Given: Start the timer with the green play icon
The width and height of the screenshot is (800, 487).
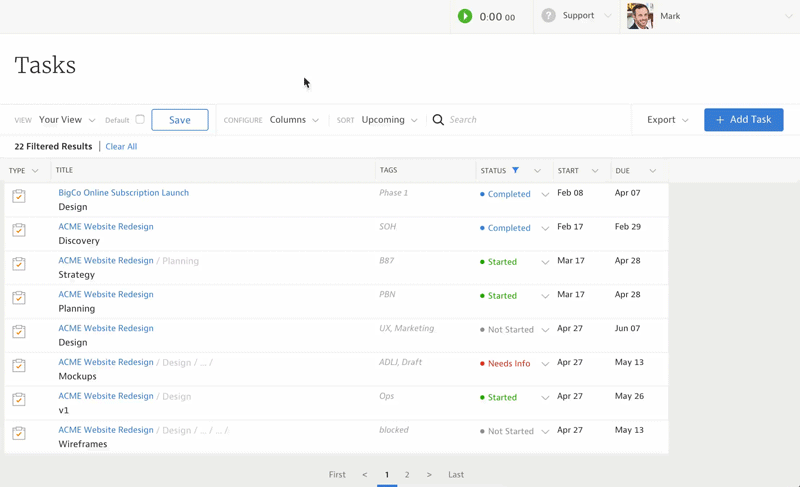Looking at the screenshot, I should (465, 16).
